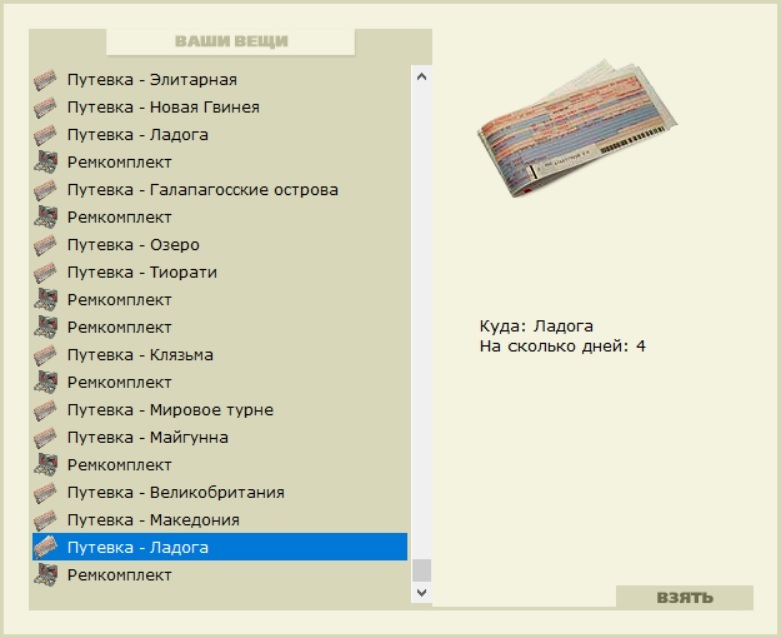Click ticket icon beside Путевка - Мировое турне
The image size is (781, 638).
(x=45, y=410)
